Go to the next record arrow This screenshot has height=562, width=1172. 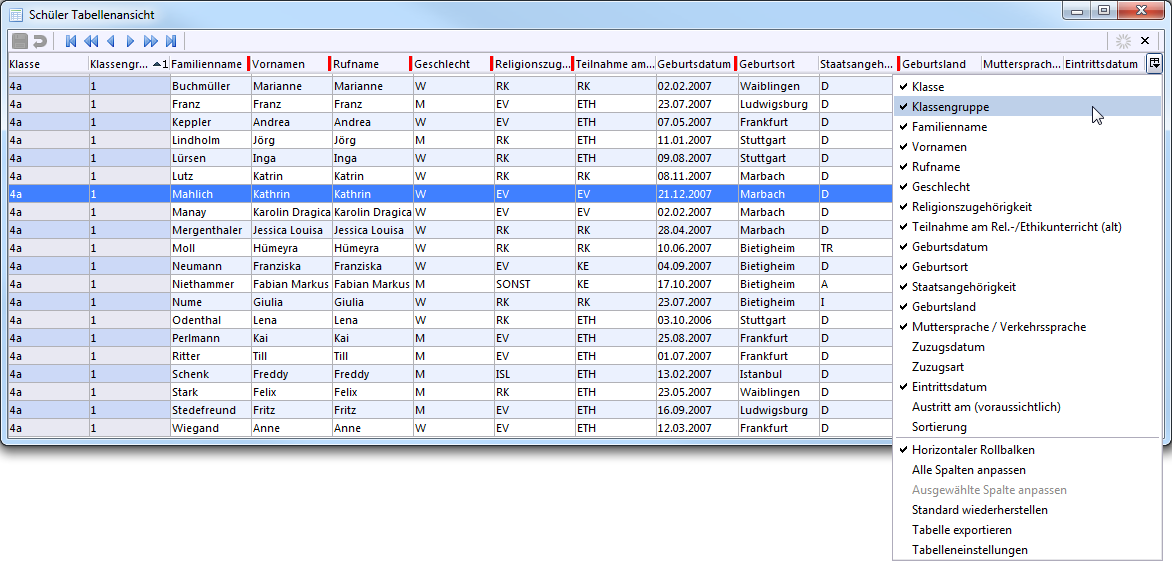[x=130, y=41]
